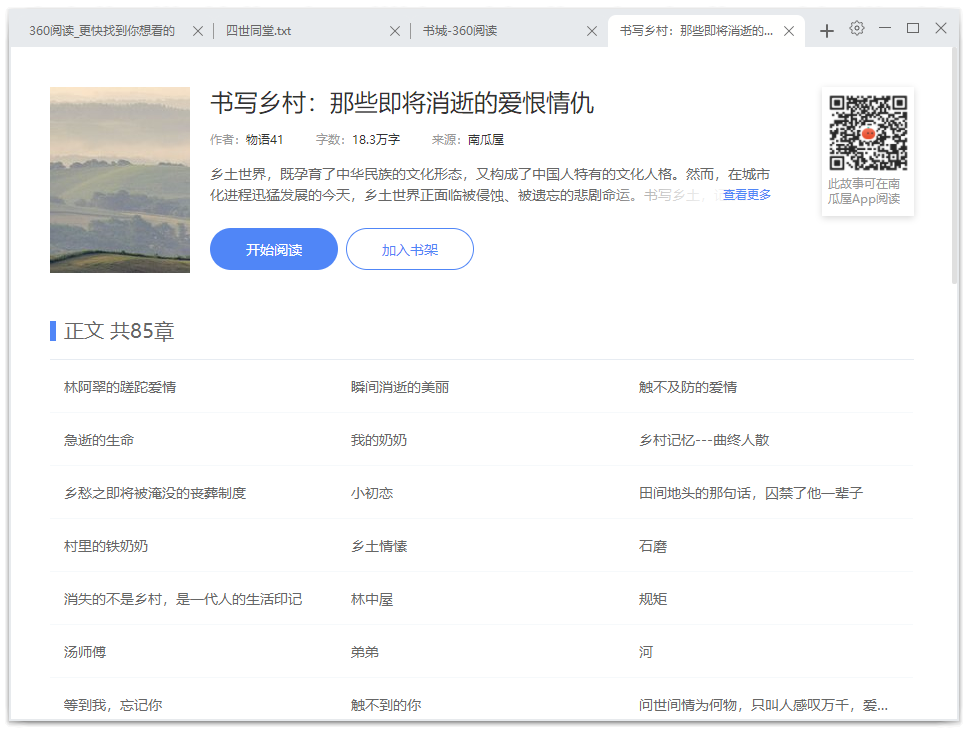Open chapter 村里的铁奶奶
The image size is (972, 731).
pos(106,545)
